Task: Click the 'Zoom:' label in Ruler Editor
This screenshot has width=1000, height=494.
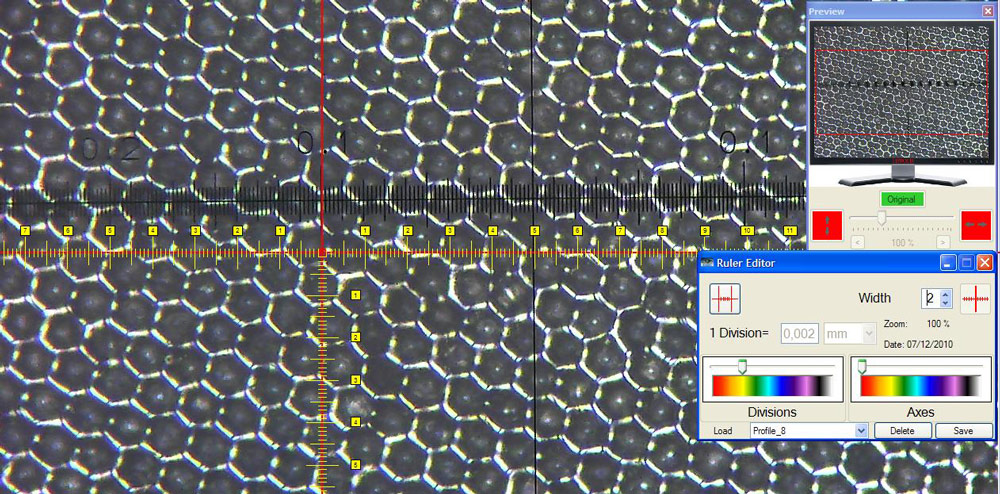Action: point(894,324)
